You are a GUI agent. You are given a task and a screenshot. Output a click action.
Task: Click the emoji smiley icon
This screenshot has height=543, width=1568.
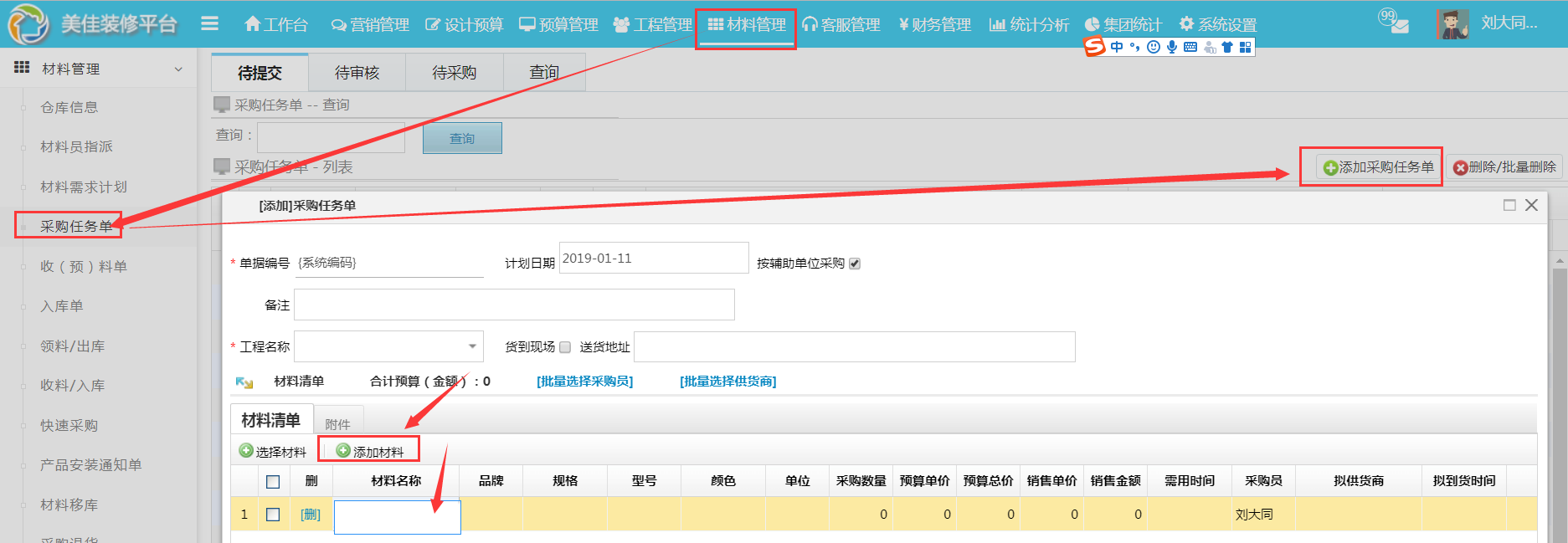[x=1154, y=47]
